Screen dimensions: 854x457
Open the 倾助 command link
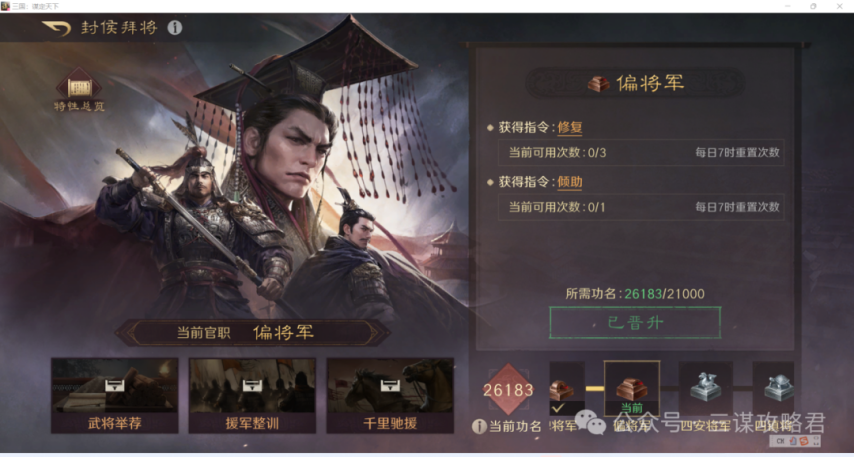pos(570,182)
